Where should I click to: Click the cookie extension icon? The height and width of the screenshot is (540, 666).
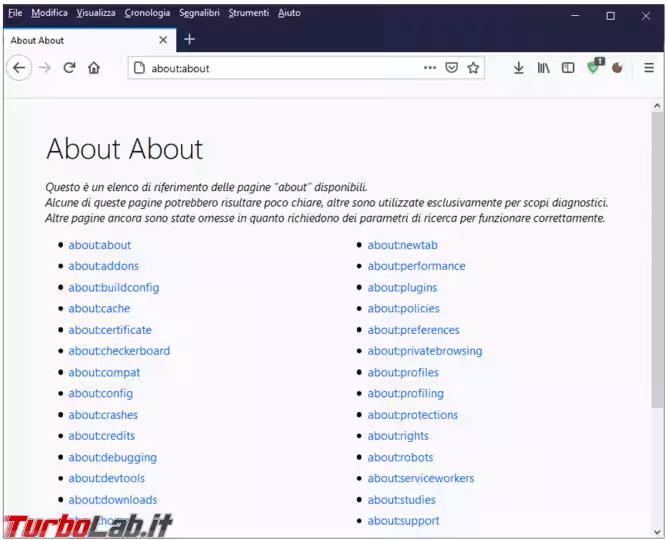(x=618, y=68)
